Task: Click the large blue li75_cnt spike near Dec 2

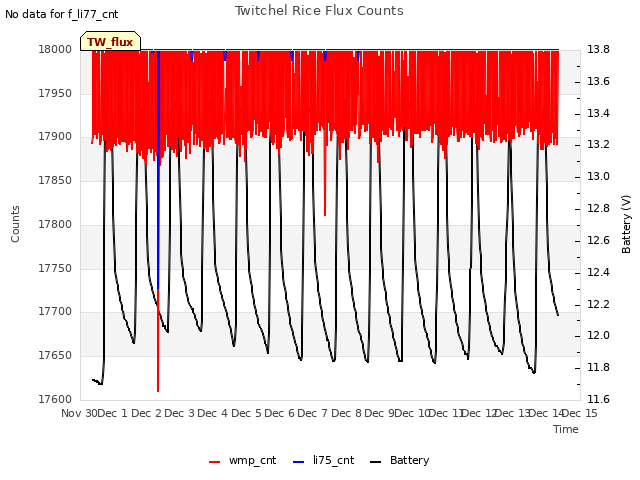Action: [158, 171]
